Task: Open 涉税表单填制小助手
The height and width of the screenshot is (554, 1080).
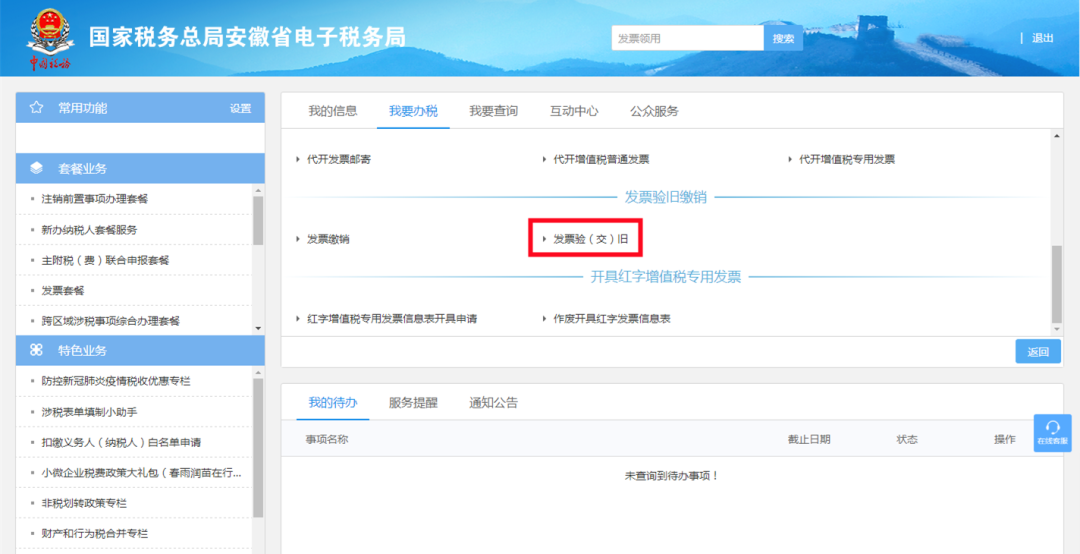Action: pyautogui.click(x=89, y=411)
